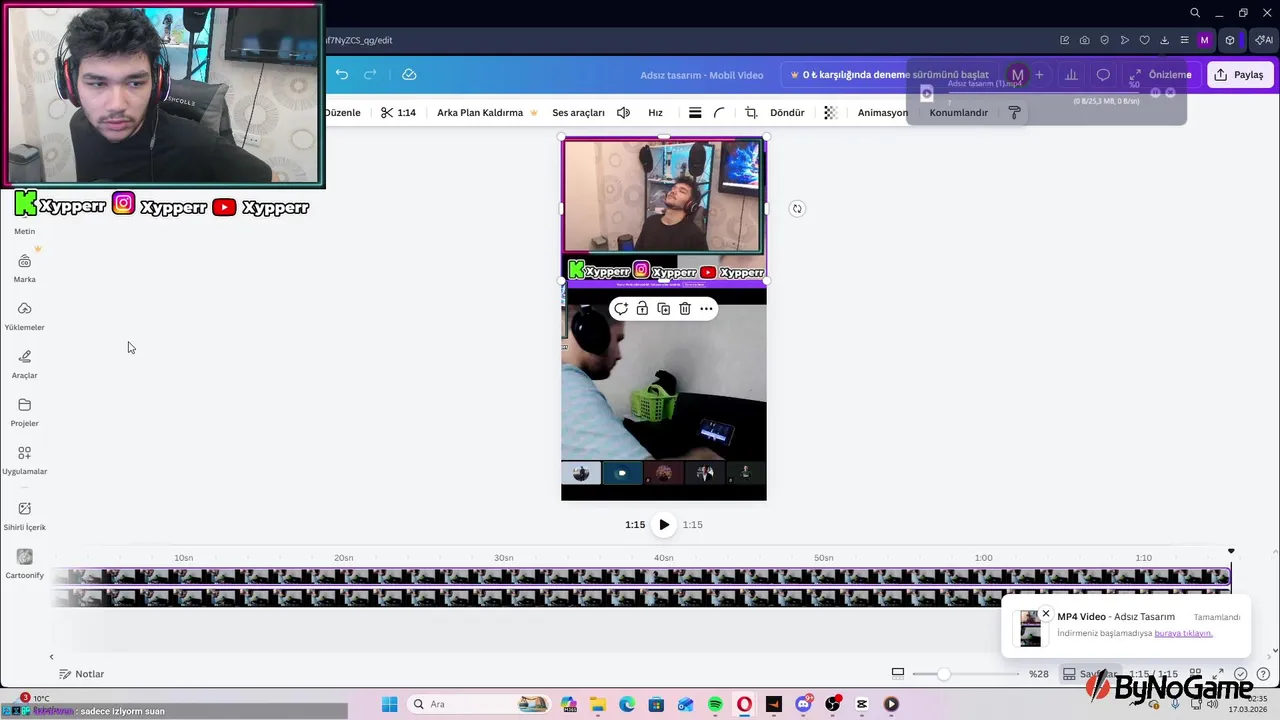Check cloud save status icon
The image size is (1280, 720).
[409, 75]
